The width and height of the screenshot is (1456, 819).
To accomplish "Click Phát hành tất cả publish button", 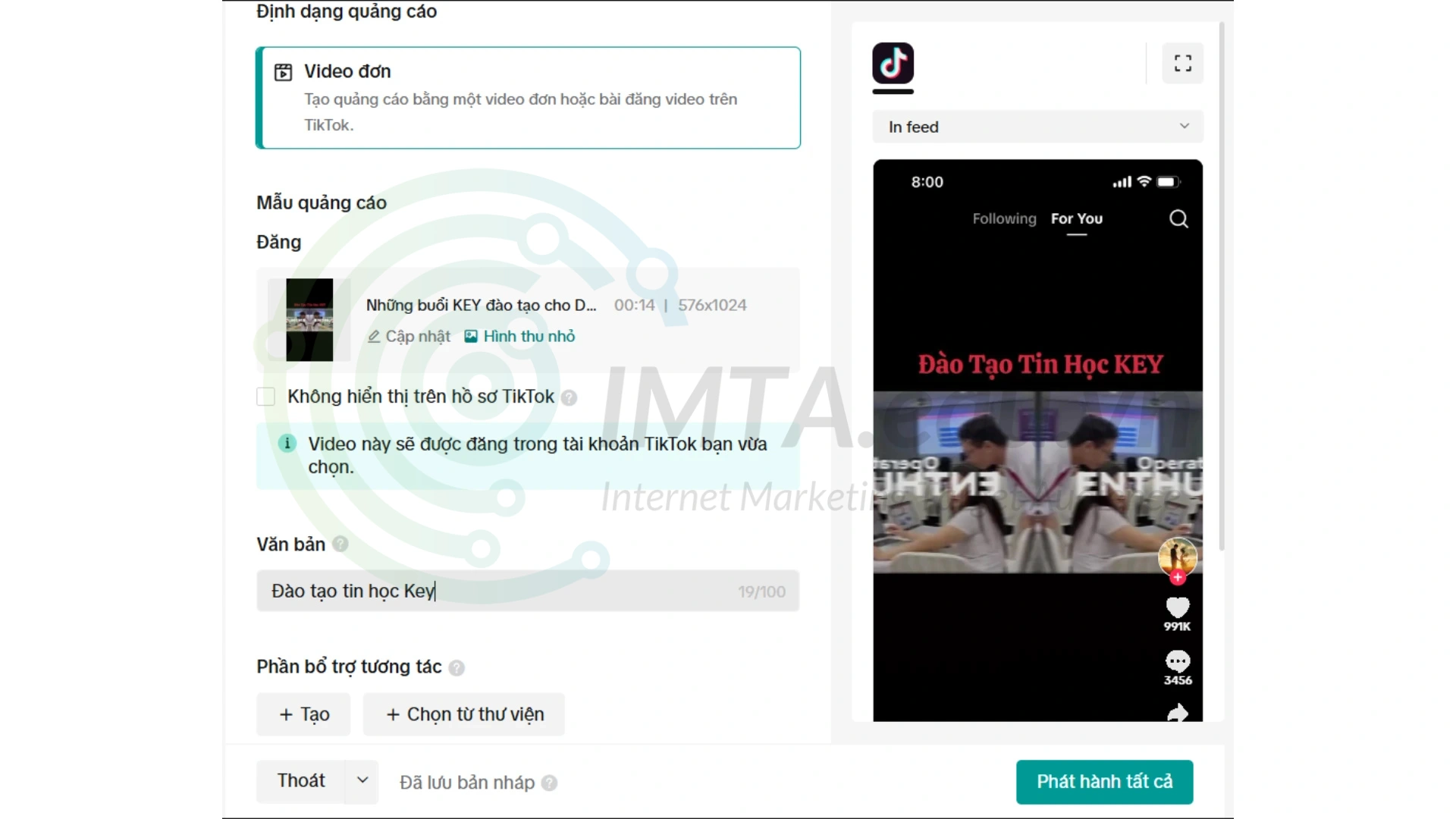I will click(x=1104, y=782).
